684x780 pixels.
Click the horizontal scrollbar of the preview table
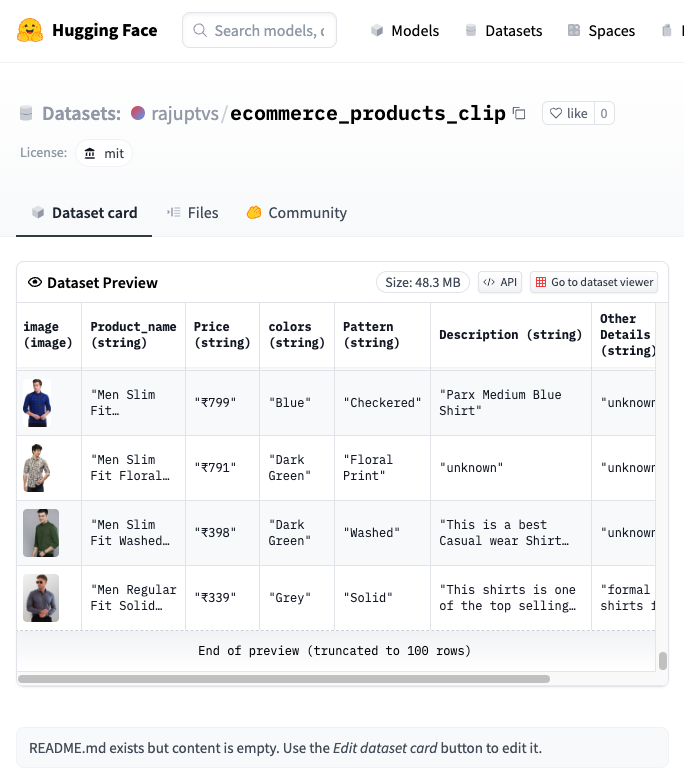284,679
